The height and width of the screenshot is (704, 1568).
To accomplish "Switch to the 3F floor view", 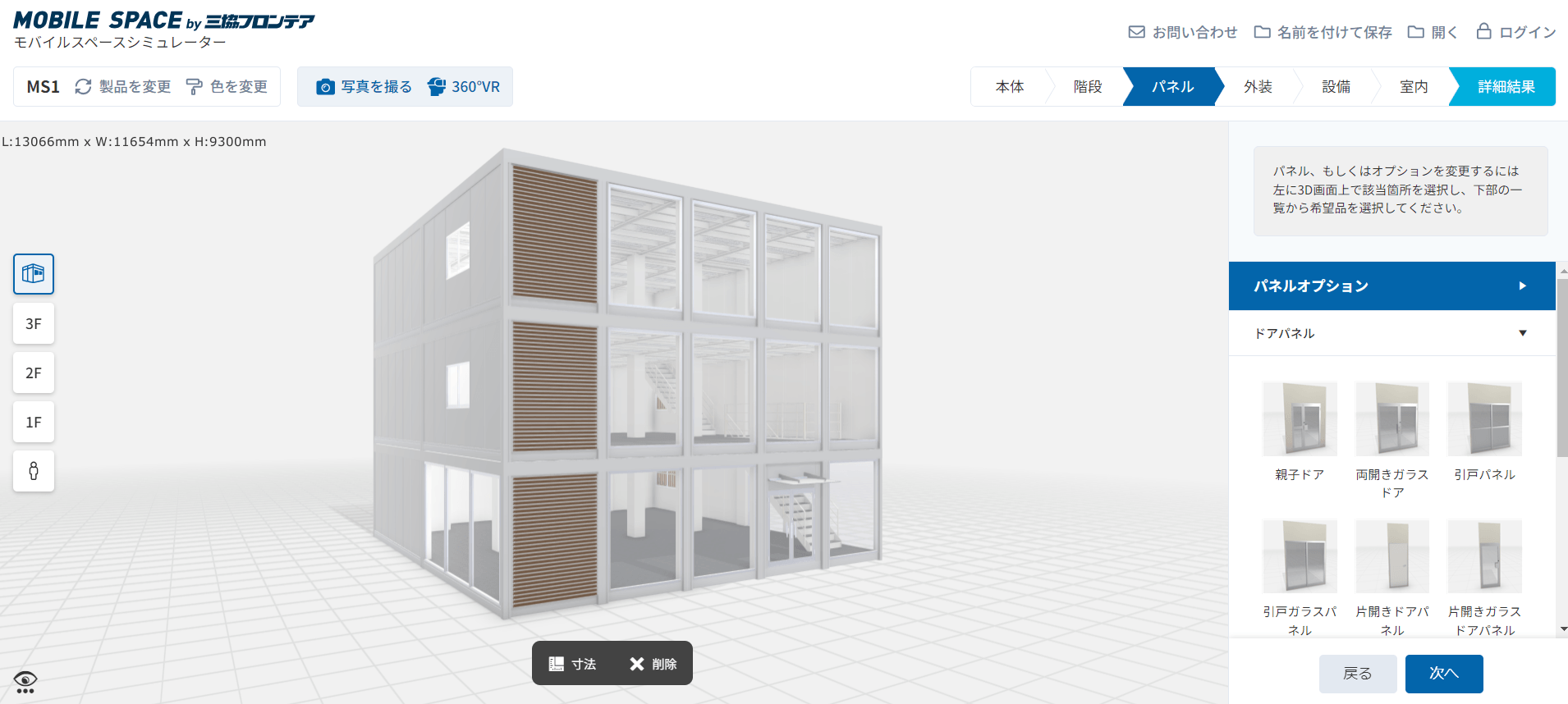I will (34, 323).
